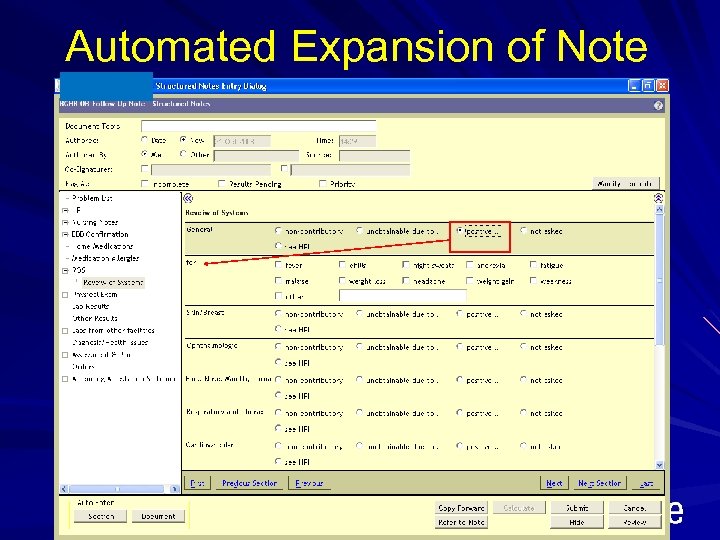Set General to not asked
Image resolution: width=720 pixels, height=540 pixels.
point(523,231)
